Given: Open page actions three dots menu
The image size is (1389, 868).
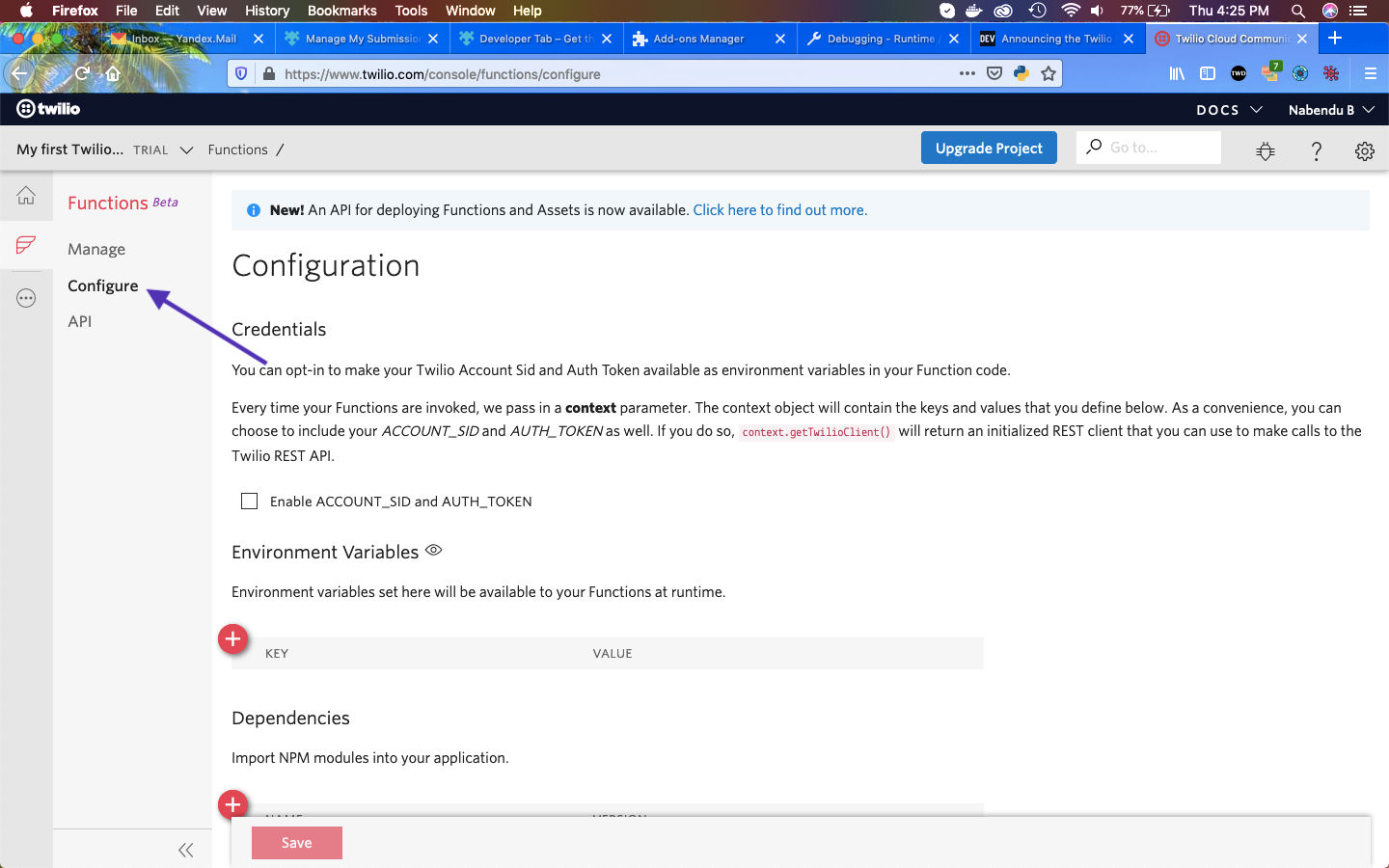Looking at the screenshot, I should coord(967,73).
